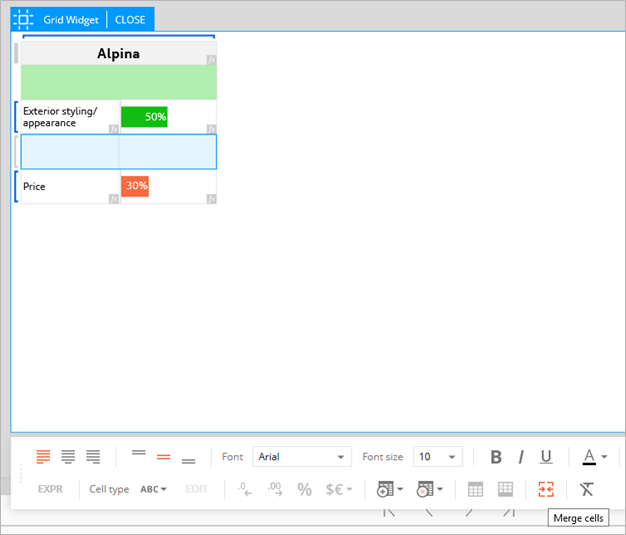Go to first page arrow
The height and width of the screenshot is (535, 626).
[389, 513]
